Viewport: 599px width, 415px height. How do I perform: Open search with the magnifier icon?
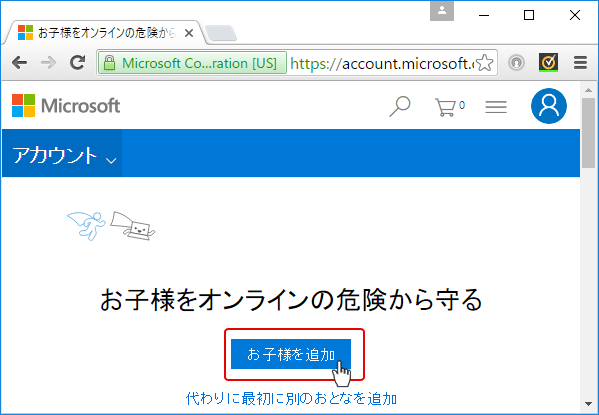tap(400, 106)
